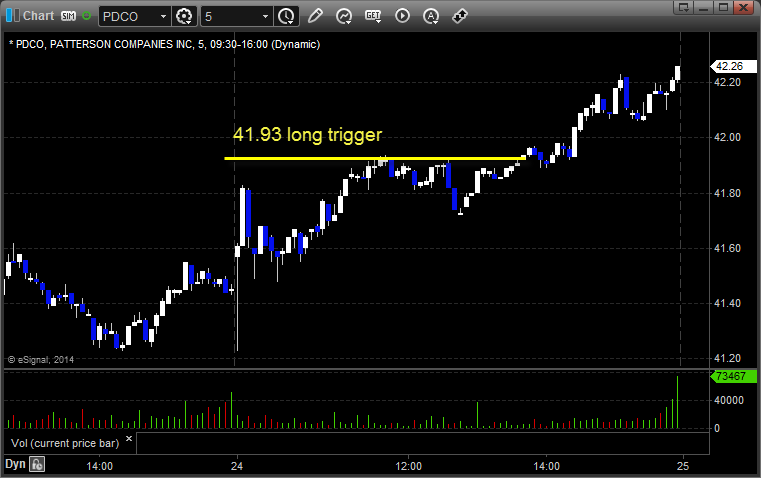Click the SIM simulated trading badge
761x478 pixels.
coord(68,16)
